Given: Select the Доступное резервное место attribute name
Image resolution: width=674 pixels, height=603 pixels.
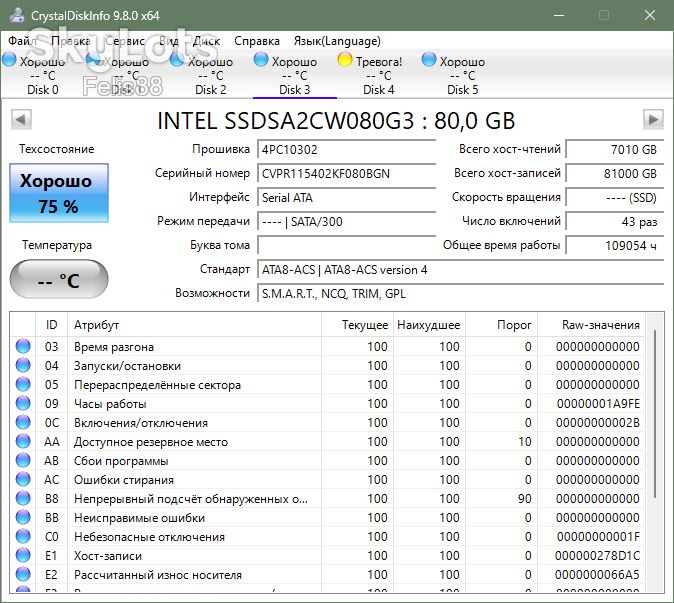Looking at the screenshot, I should [151, 442].
